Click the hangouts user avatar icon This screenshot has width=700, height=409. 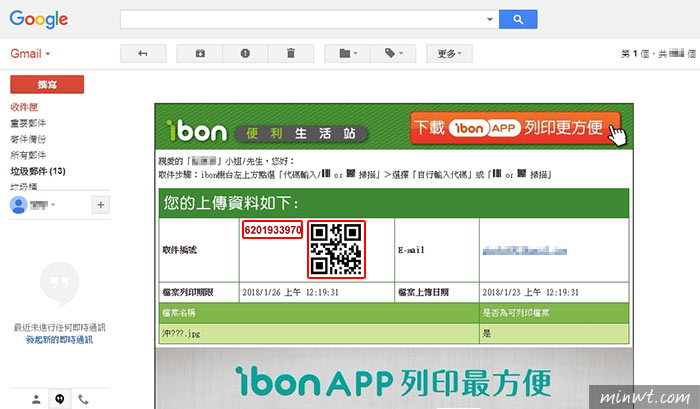pos(18,205)
